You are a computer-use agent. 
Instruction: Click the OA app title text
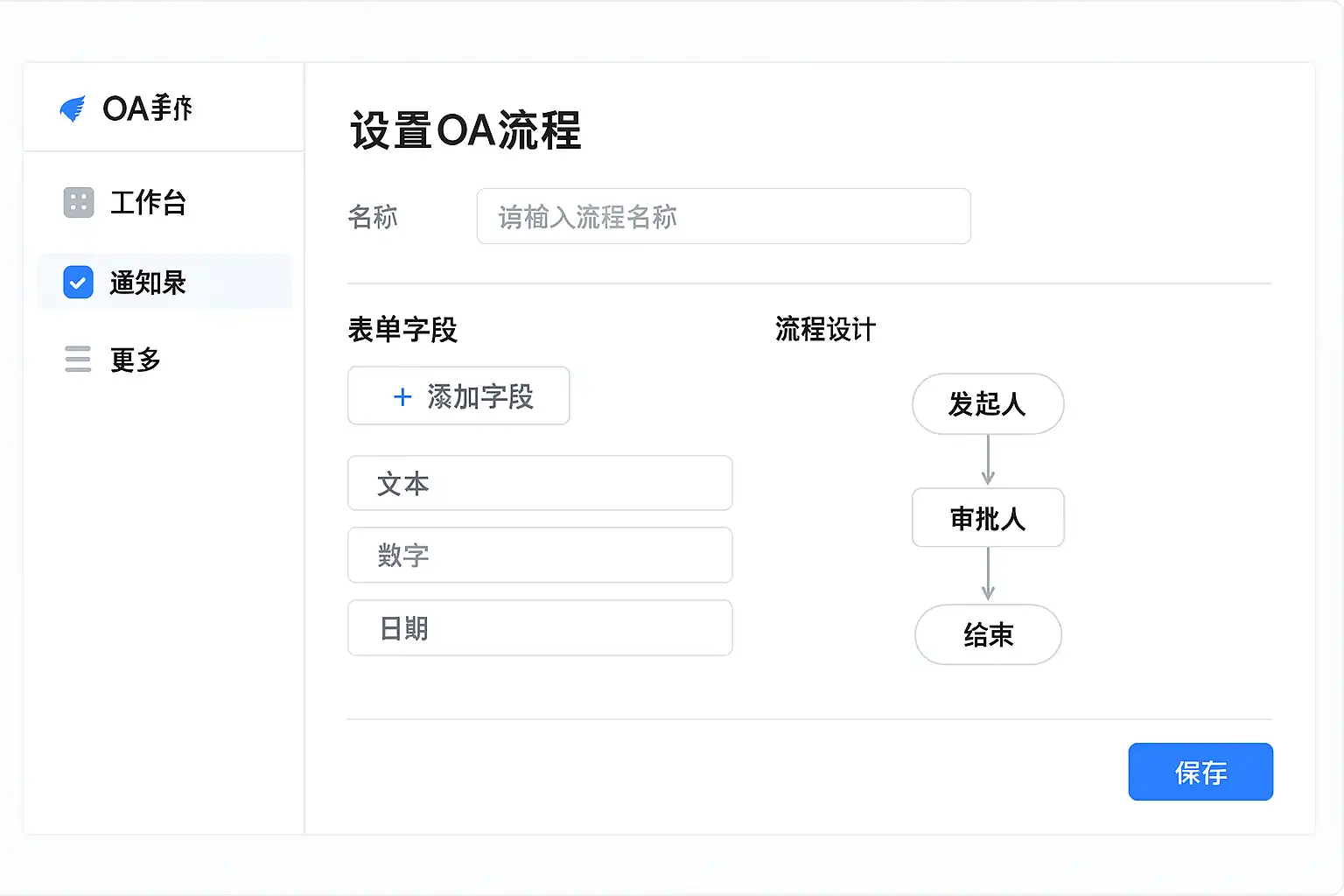(147, 108)
